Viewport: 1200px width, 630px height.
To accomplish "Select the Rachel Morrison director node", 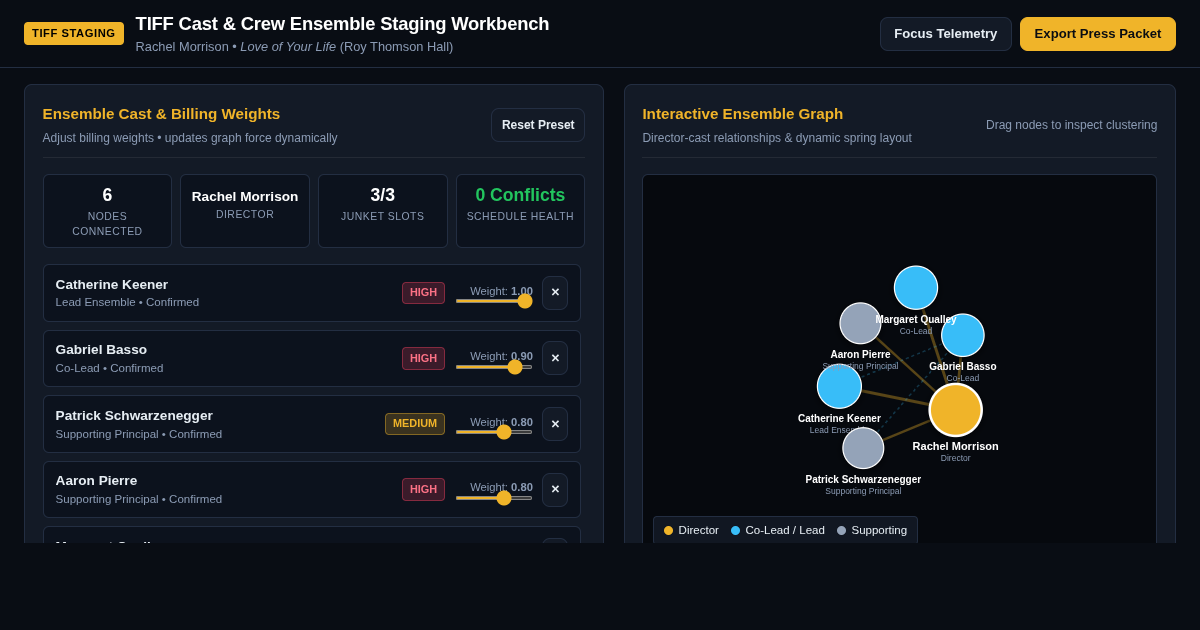I will point(955,410).
